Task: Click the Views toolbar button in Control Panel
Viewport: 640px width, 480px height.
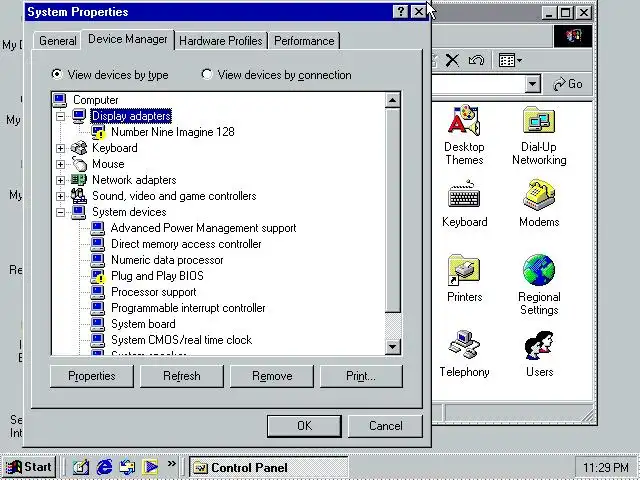Action: [510, 60]
